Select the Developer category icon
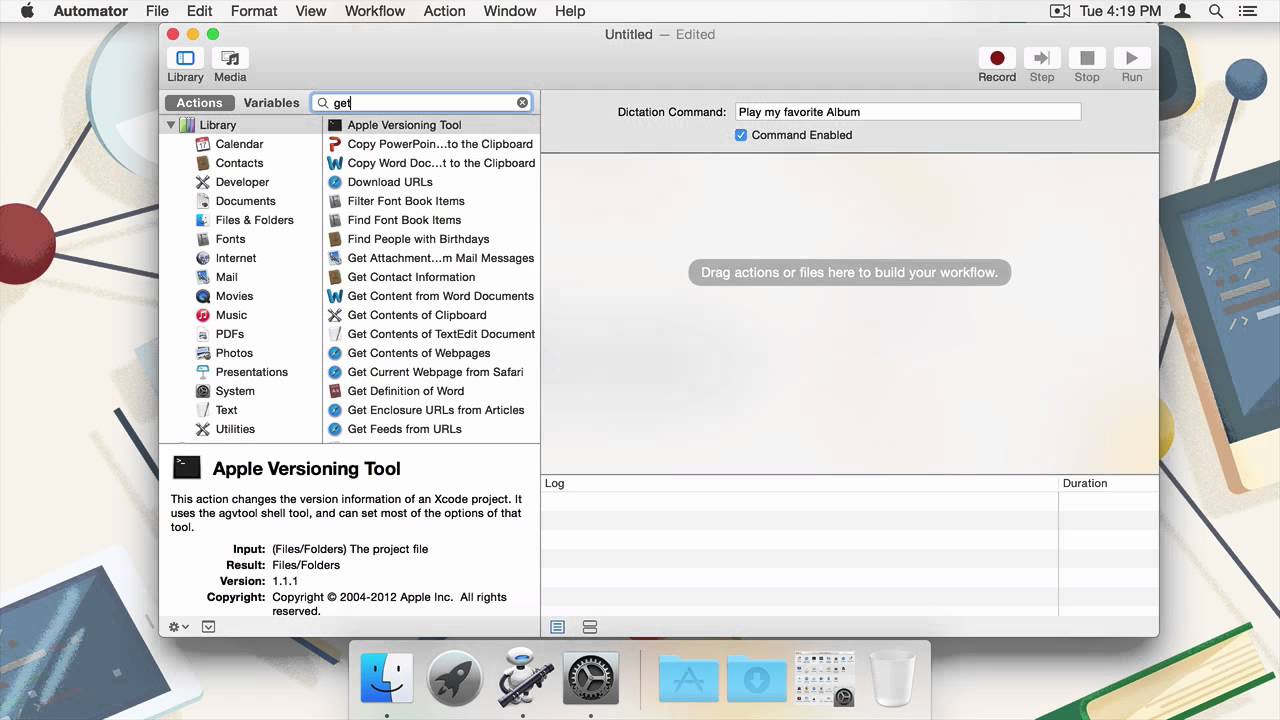 point(203,182)
